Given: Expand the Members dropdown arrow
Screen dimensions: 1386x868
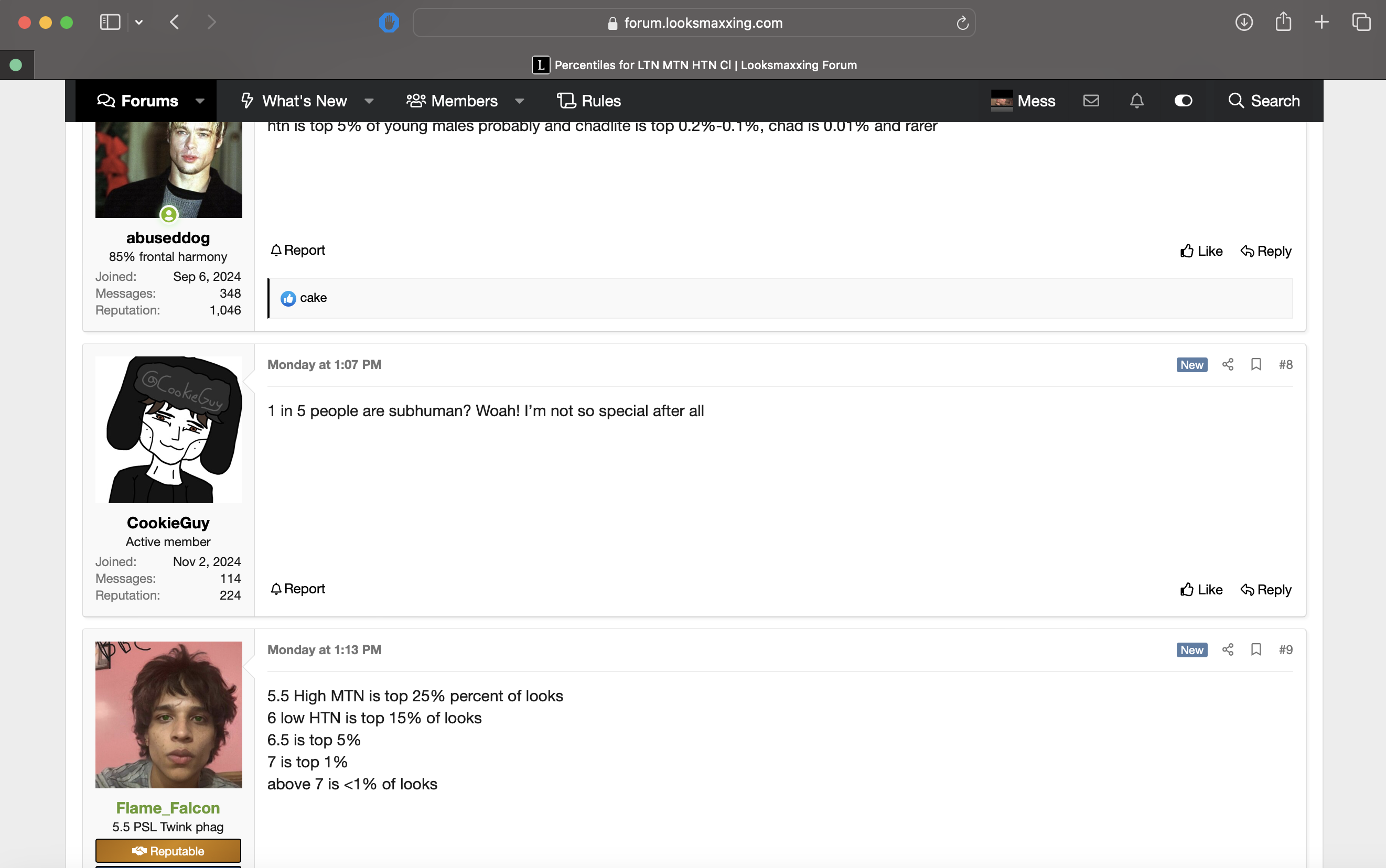Looking at the screenshot, I should (x=520, y=101).
